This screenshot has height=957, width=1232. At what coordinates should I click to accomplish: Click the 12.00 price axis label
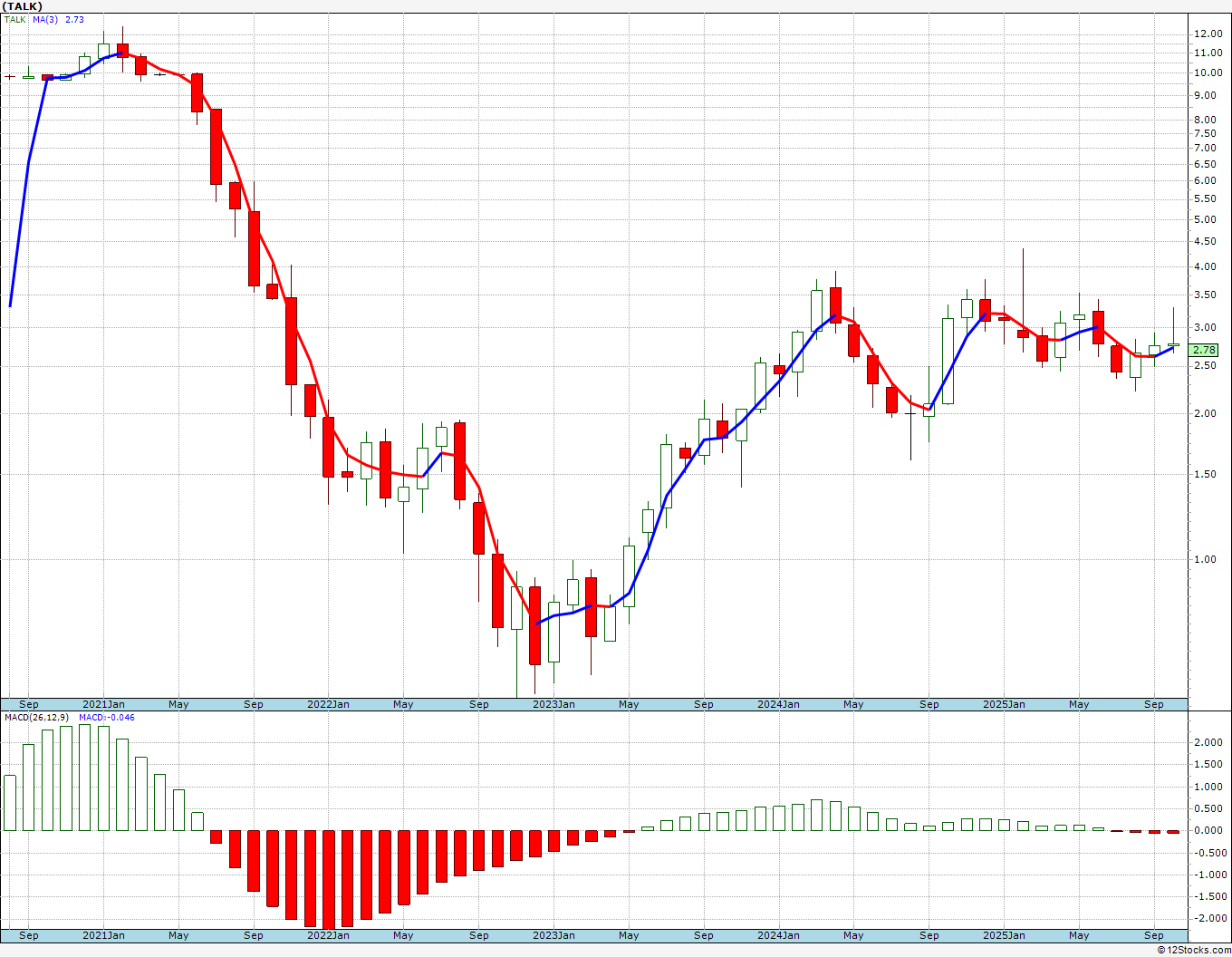coord(1208,34)
